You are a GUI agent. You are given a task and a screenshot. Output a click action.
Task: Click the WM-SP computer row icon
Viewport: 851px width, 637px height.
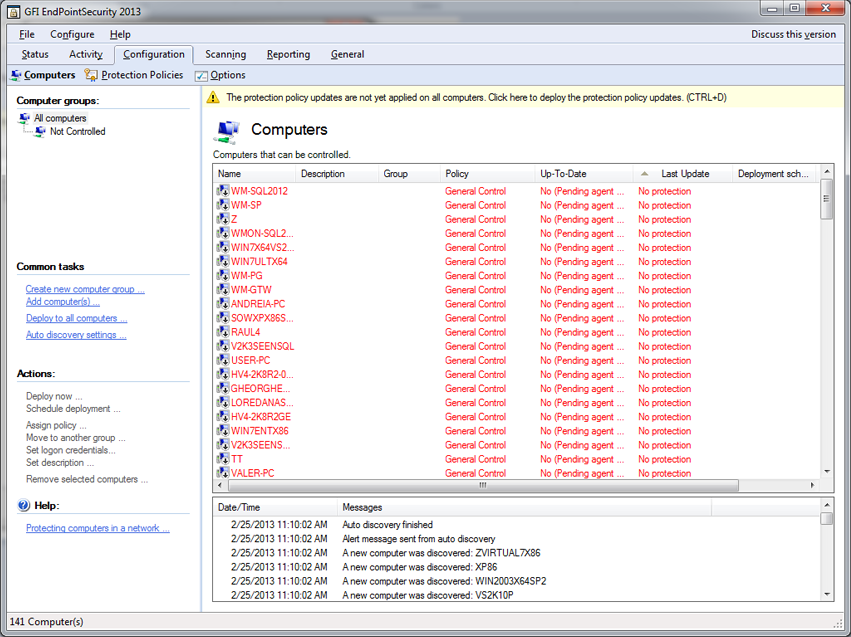223,205
